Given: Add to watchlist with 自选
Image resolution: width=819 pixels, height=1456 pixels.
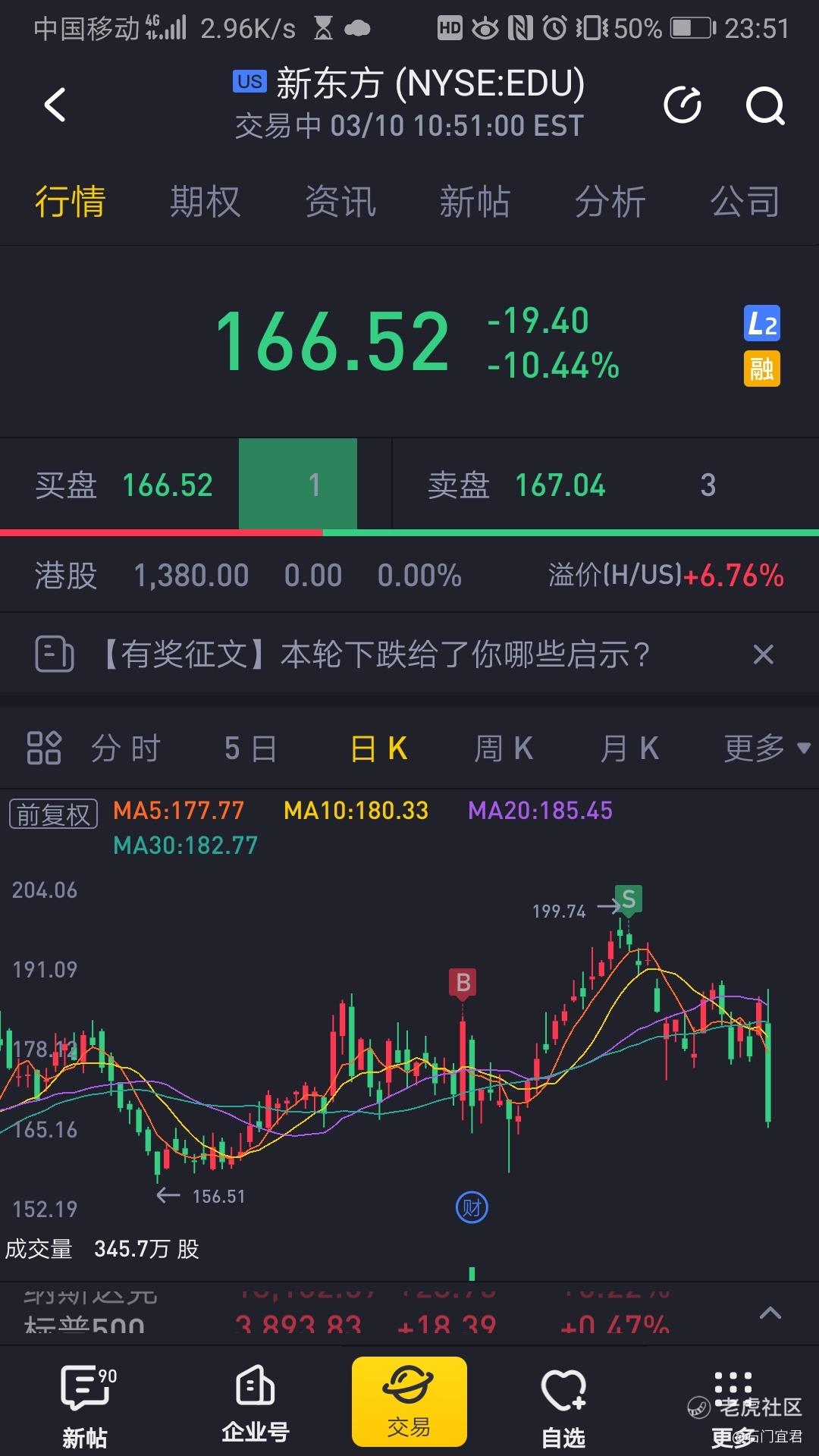Looking at the screenshot, I should 563,1407.
